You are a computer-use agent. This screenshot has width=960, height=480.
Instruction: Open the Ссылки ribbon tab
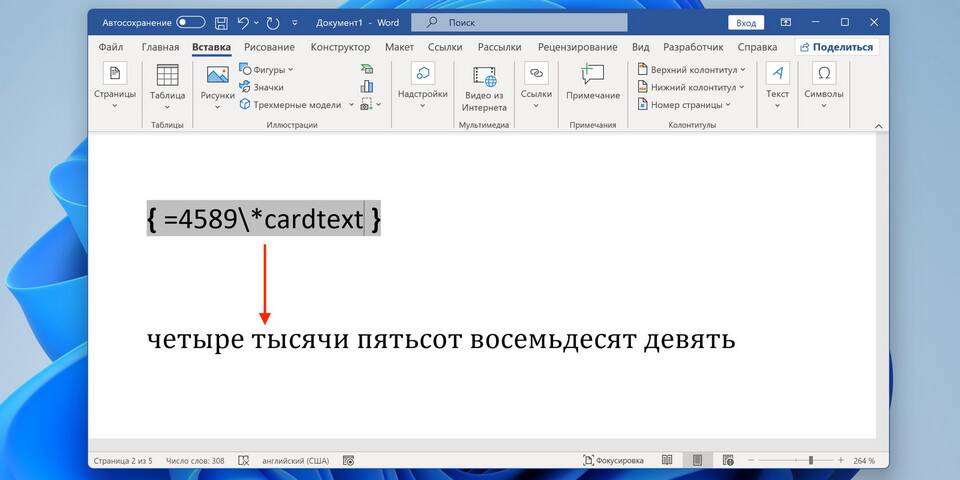click(445, 47)
